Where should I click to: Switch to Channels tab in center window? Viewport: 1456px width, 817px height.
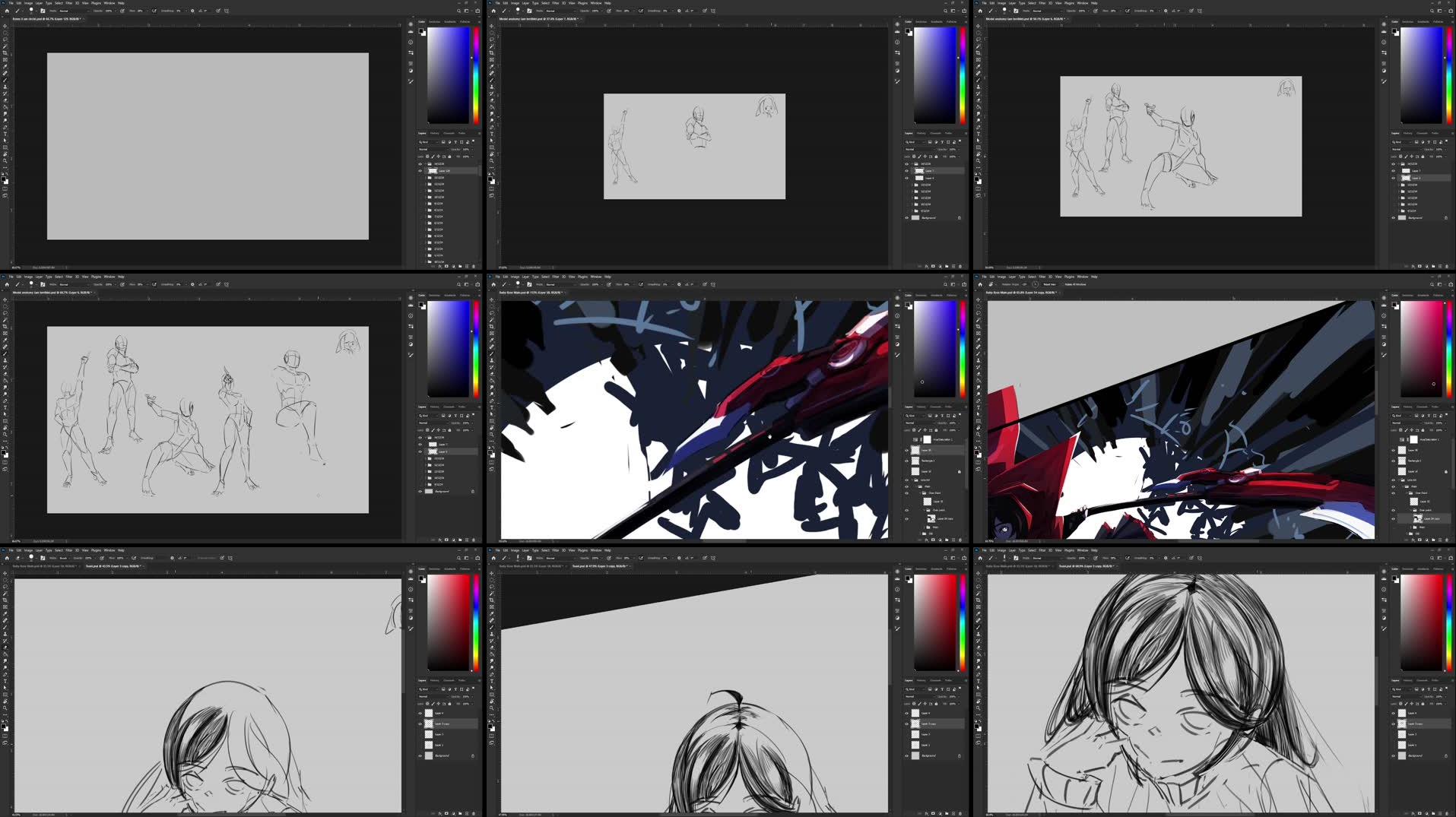[x=935, y=407]
